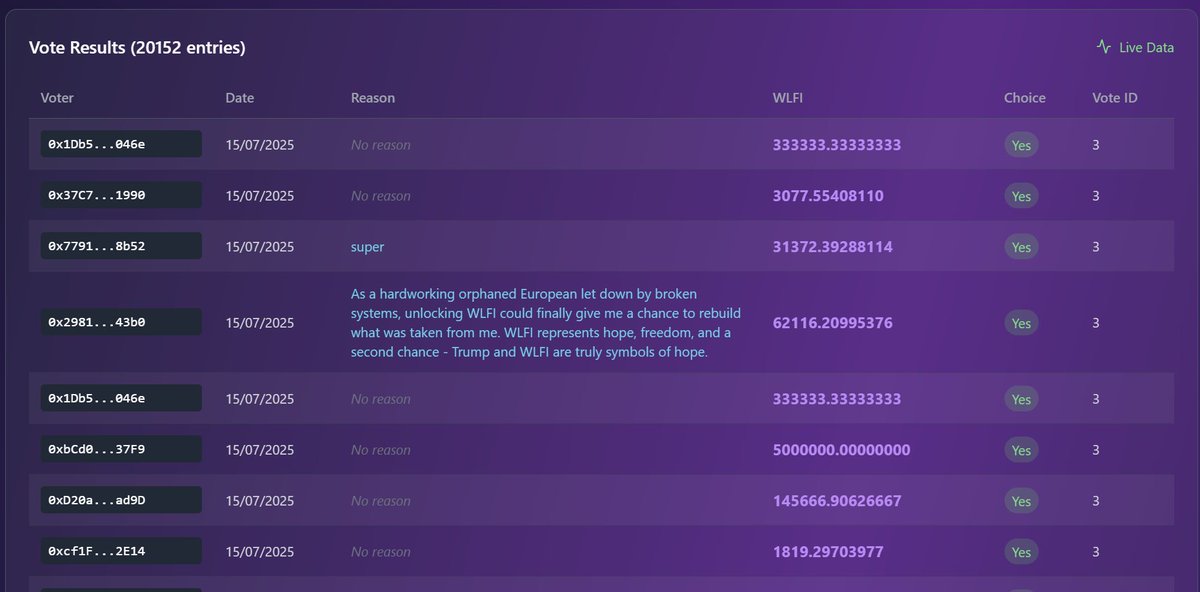The height and width of the screenshot is (592, 1200).
Task: Open voter address 0x37C7...1990
Action: [121, 196]
